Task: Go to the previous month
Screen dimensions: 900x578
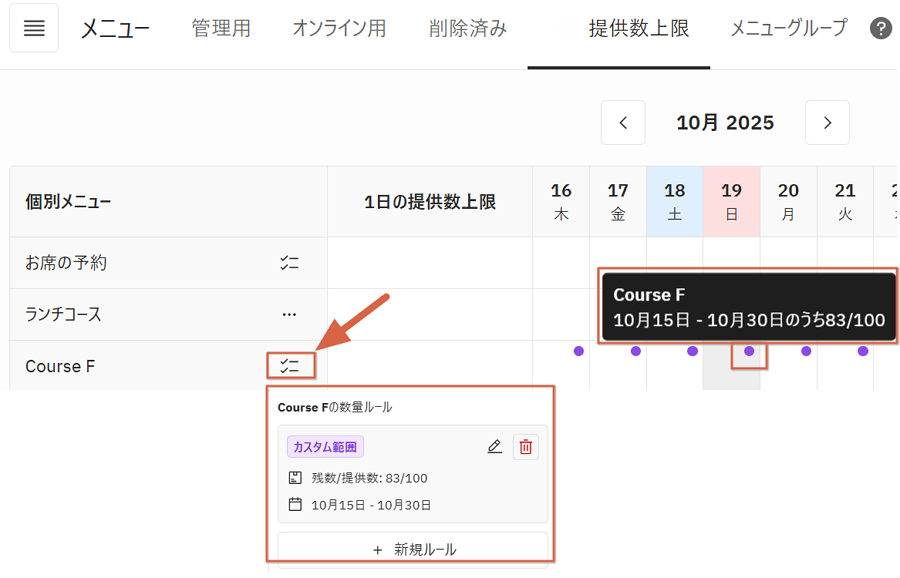Action: pyautogui.click(x=623, y=123)
